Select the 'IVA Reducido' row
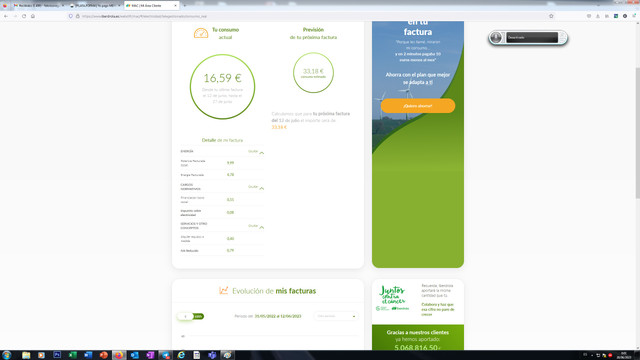The width and height of the screenshot is (640, 360). [x=222, y=251]
